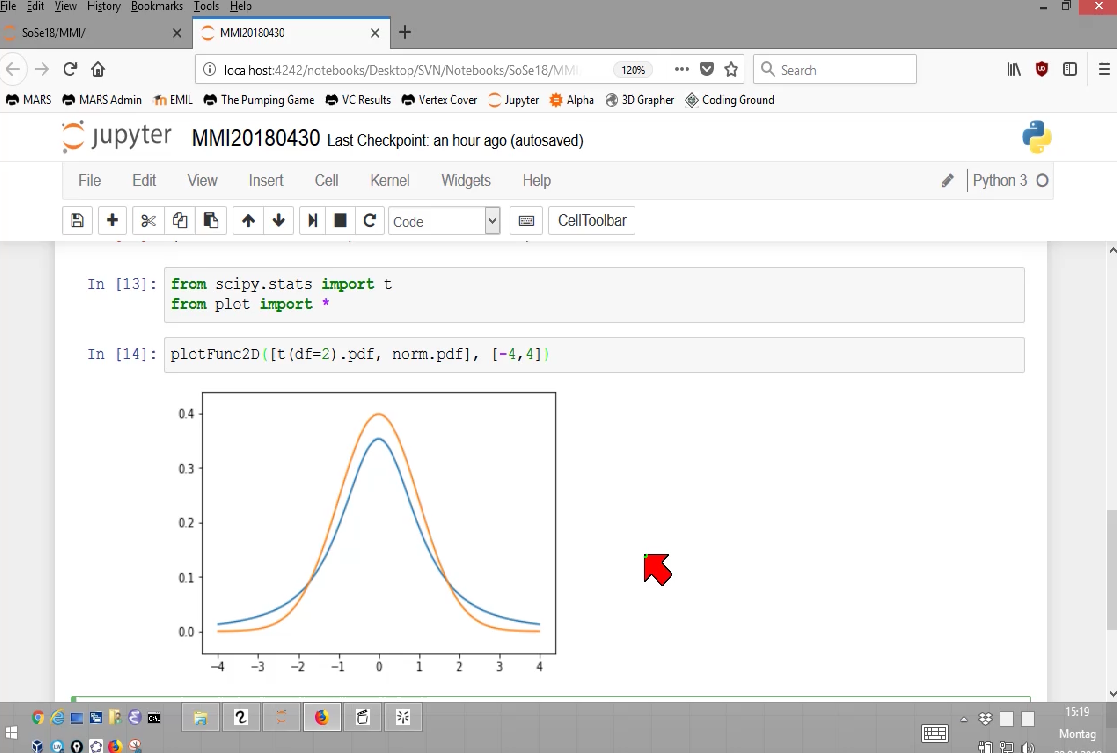Interrupt the kernel using the stop icon

pyautogui.click(x=341, y=221)
